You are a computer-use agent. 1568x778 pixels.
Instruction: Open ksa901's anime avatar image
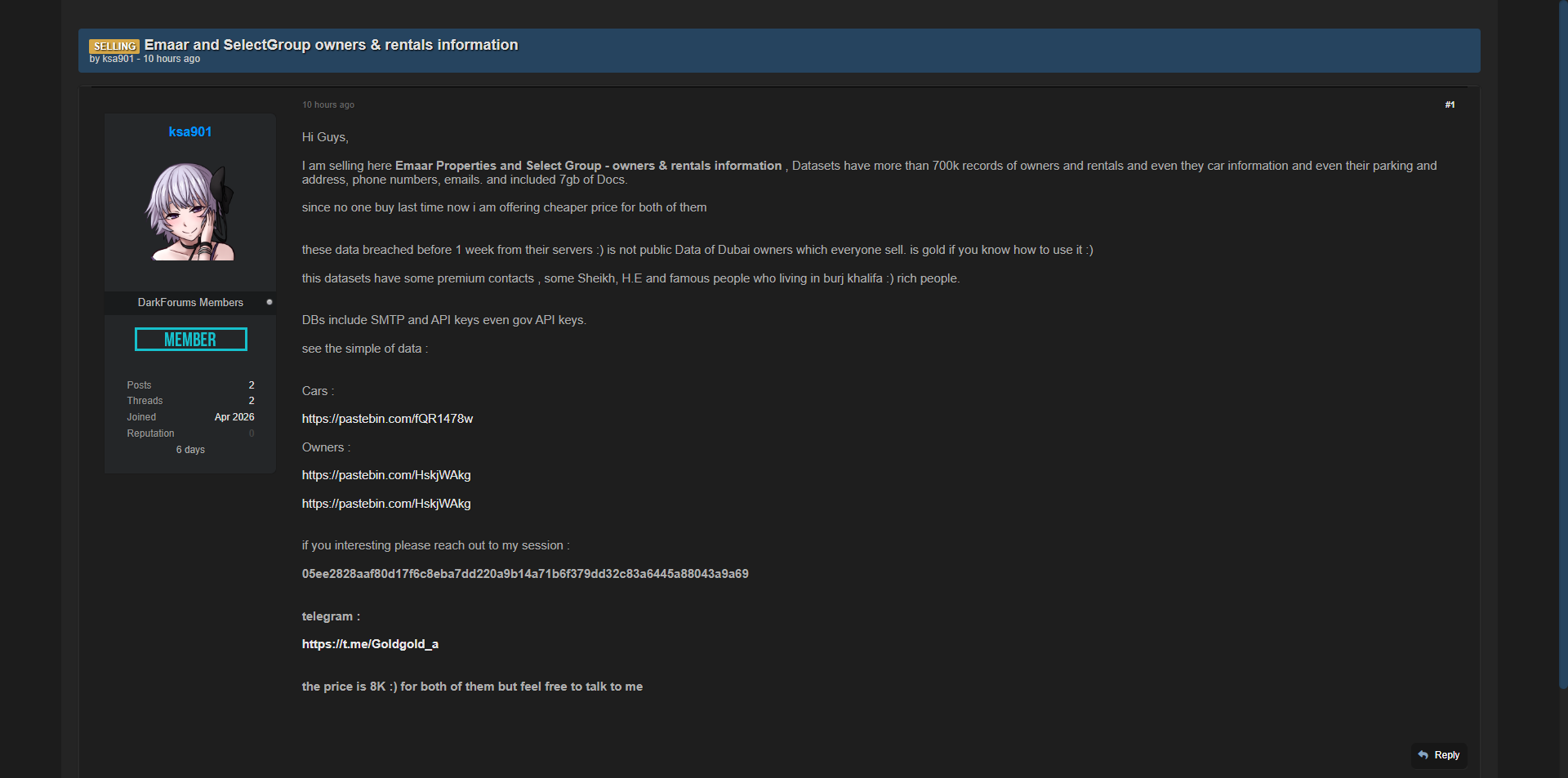pos(190,211)
